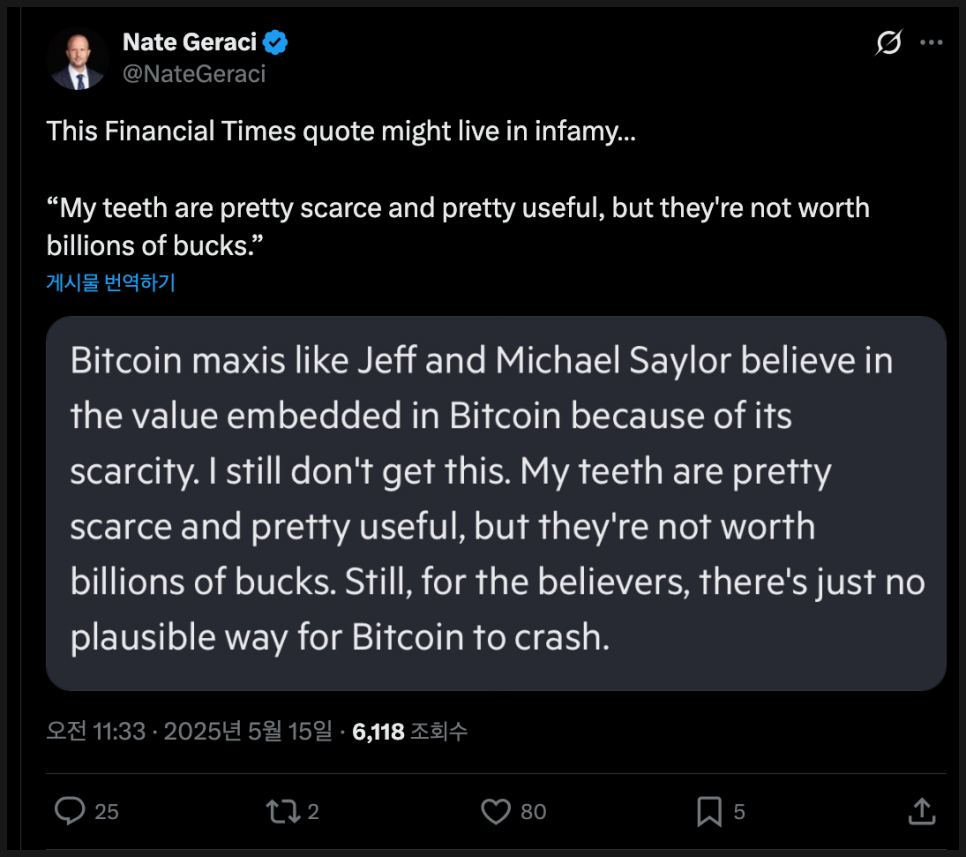Go to the @NateGeraci handle link

194,73
